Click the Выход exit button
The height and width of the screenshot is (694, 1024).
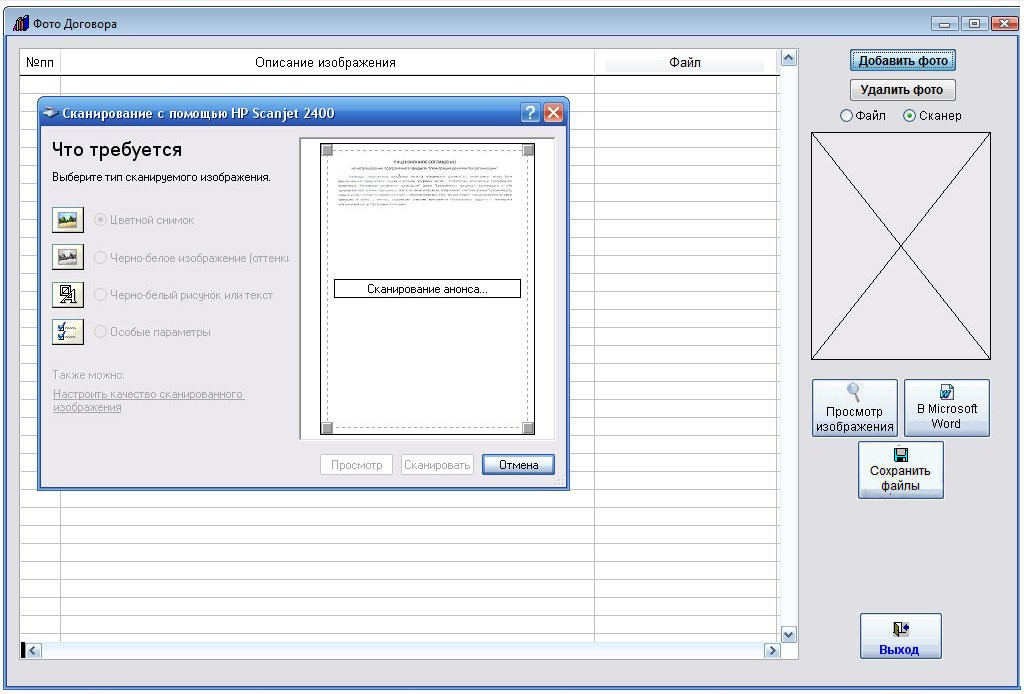click(x=901, y=636)
